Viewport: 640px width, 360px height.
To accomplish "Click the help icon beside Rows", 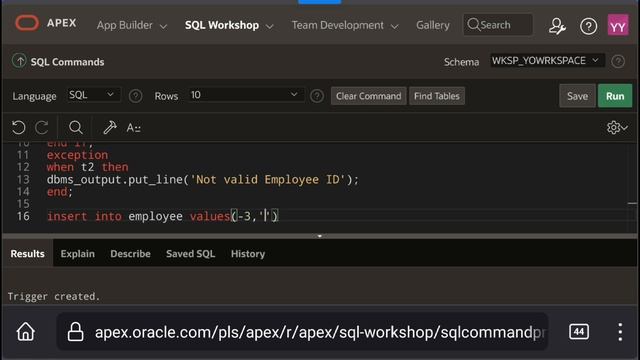I will 317,96.
